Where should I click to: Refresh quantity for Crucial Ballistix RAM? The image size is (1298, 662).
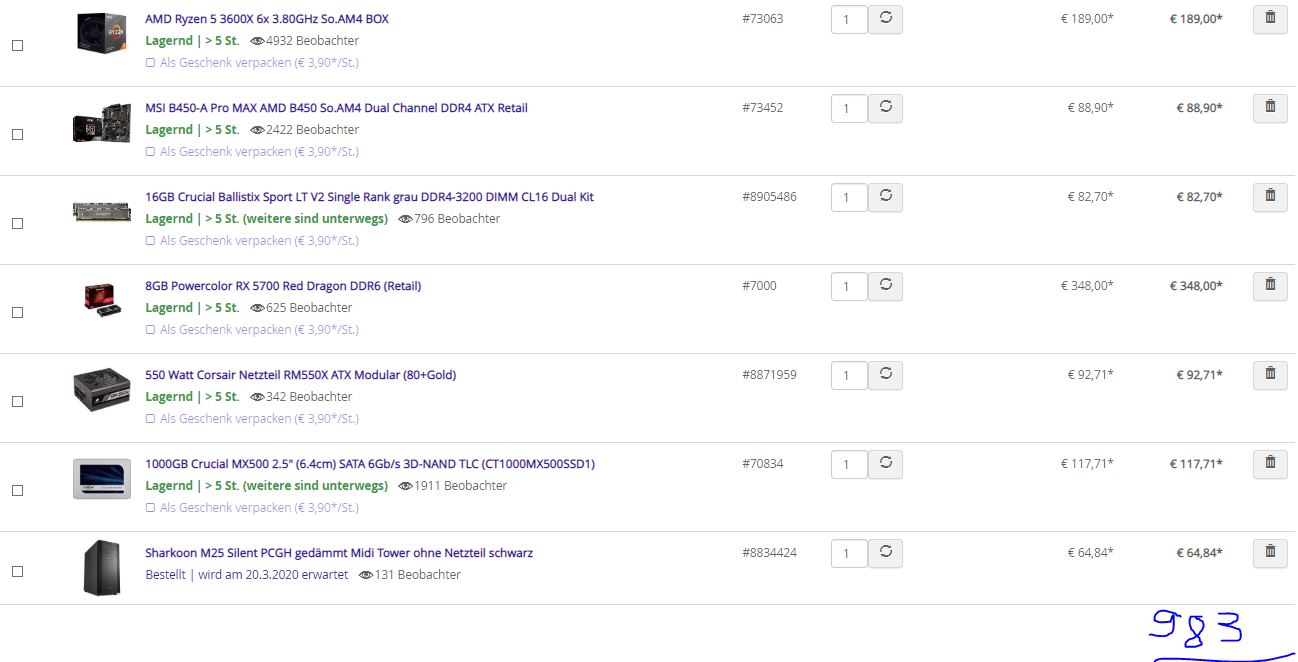[885, 197]
